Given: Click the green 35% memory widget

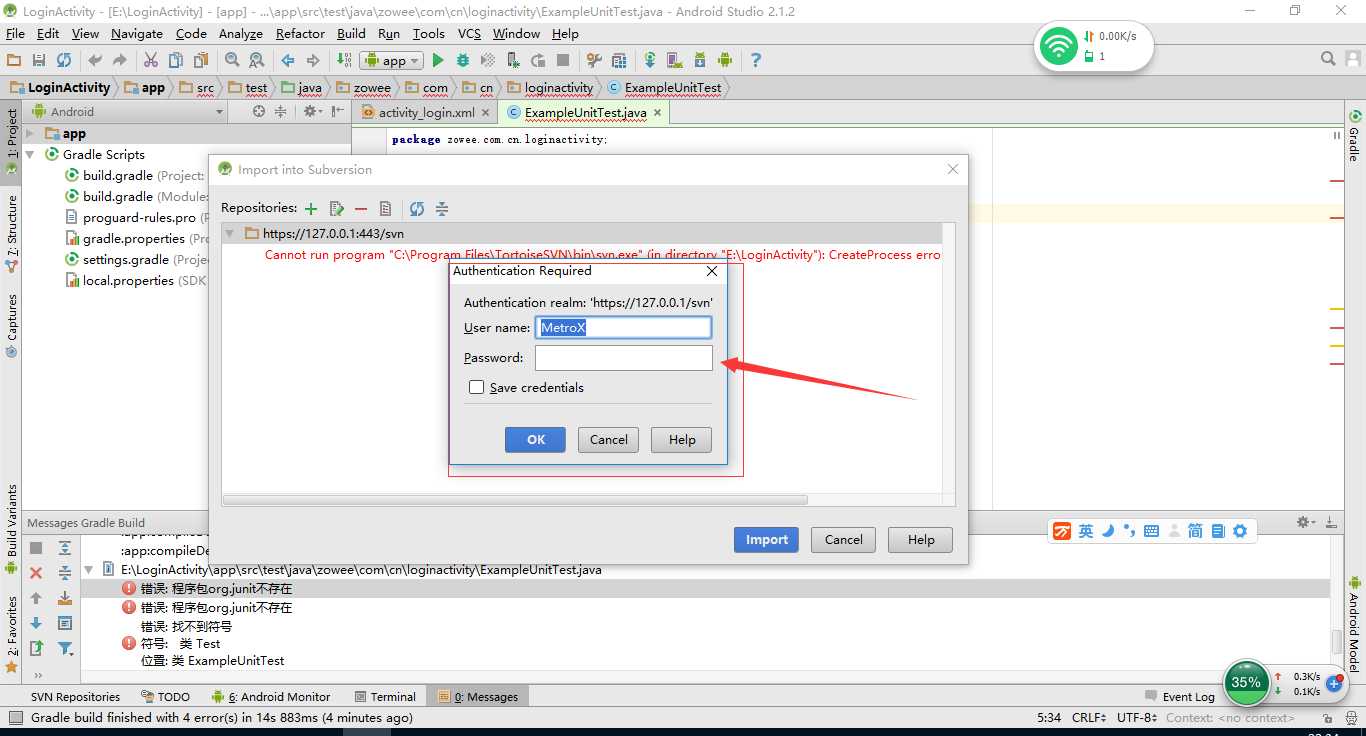Looking at the screenshot, I should [1246, 682].
